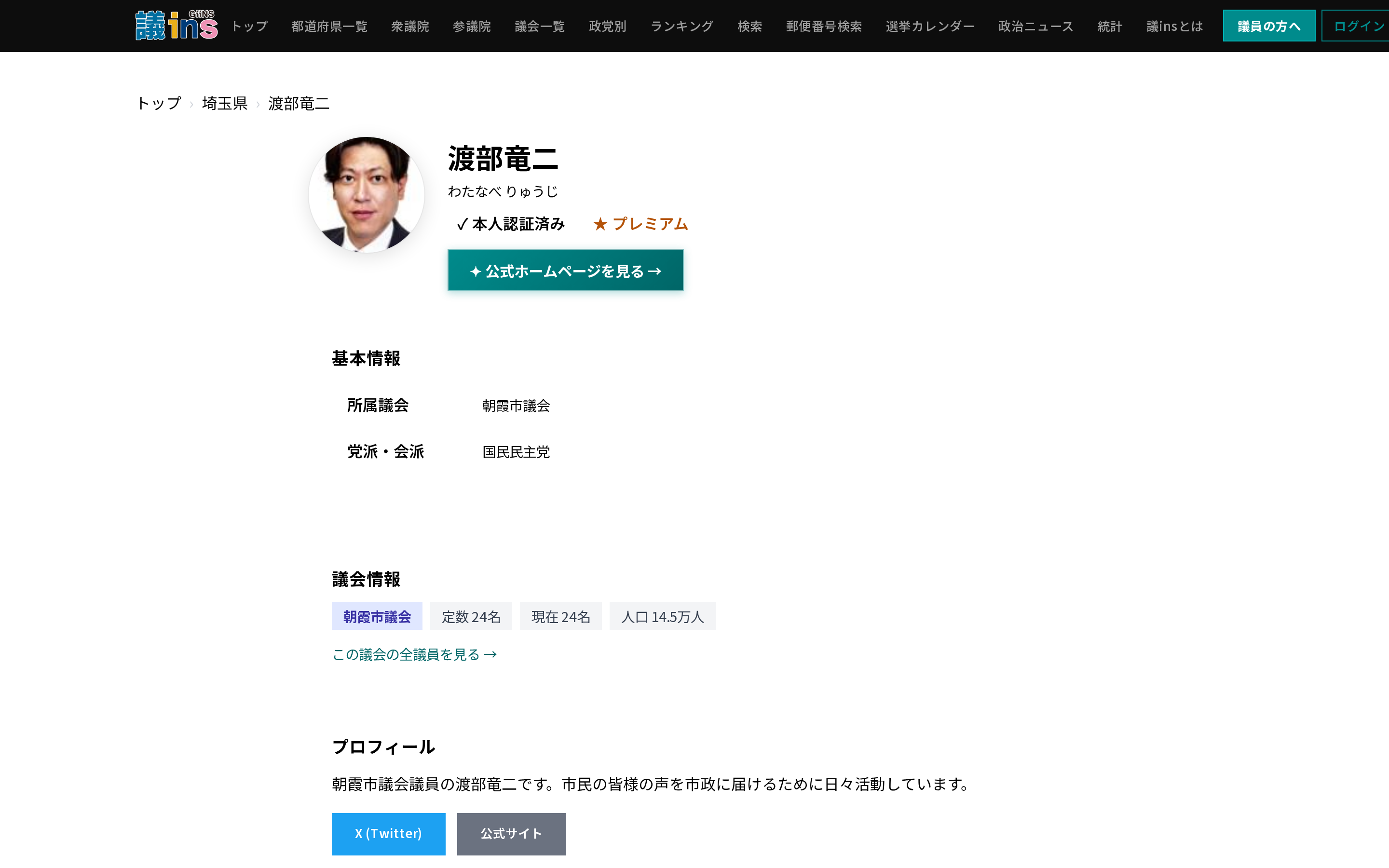This screenshot has height=868, width=1389.
Task: Open the 議insとは page
Action: tap(1174, 27)
